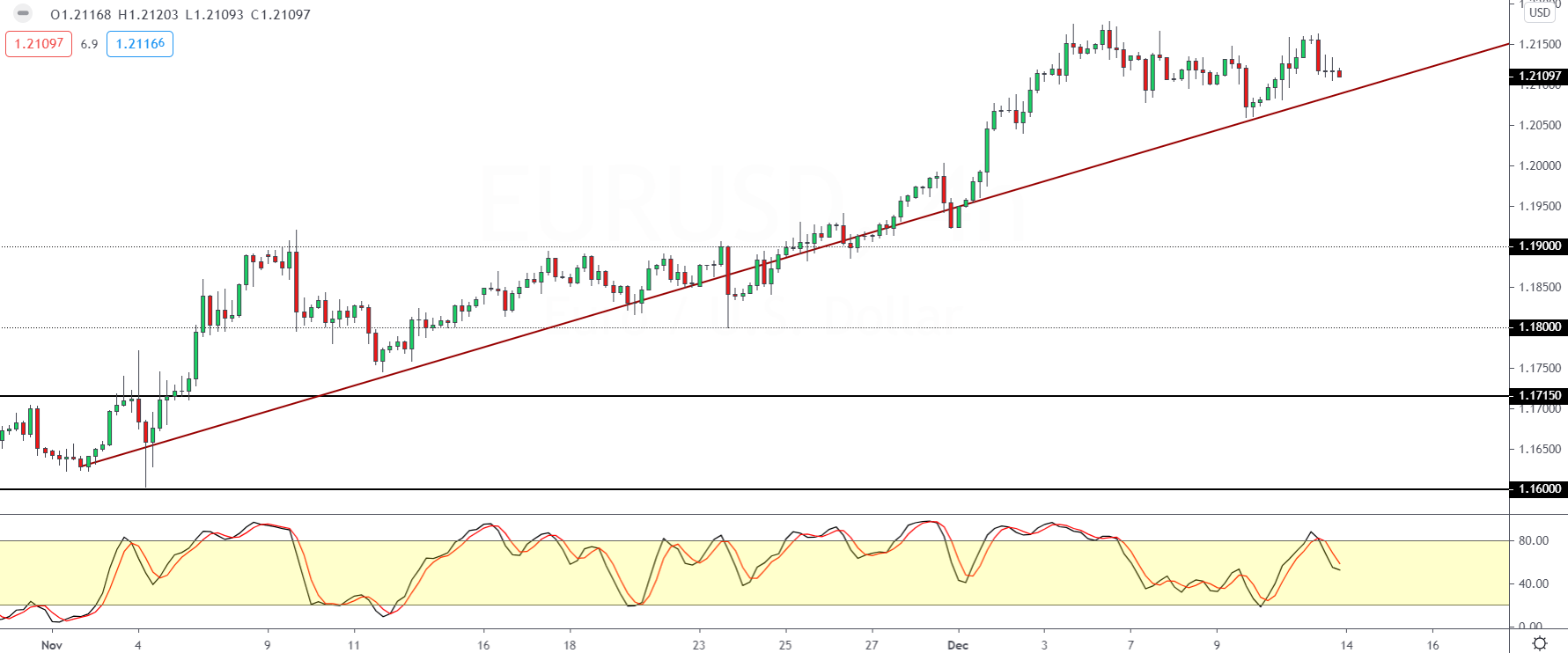Select the spread value 6.9
Viewport: 1568px width, 653px height.
pos(90,44)
